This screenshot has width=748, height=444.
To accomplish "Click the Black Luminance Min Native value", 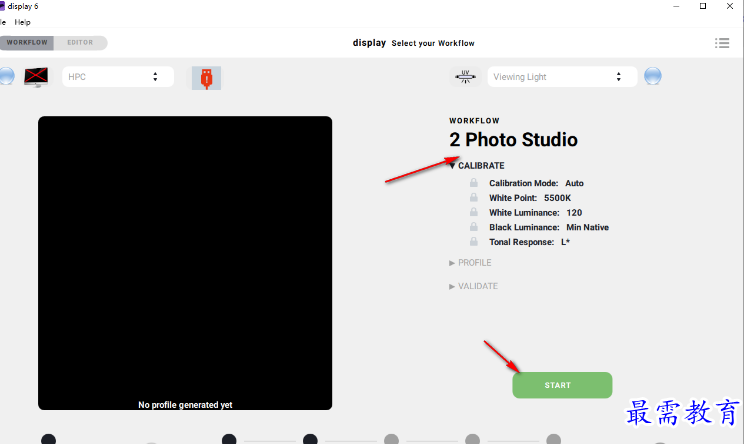I will click(x=587, y=227).
